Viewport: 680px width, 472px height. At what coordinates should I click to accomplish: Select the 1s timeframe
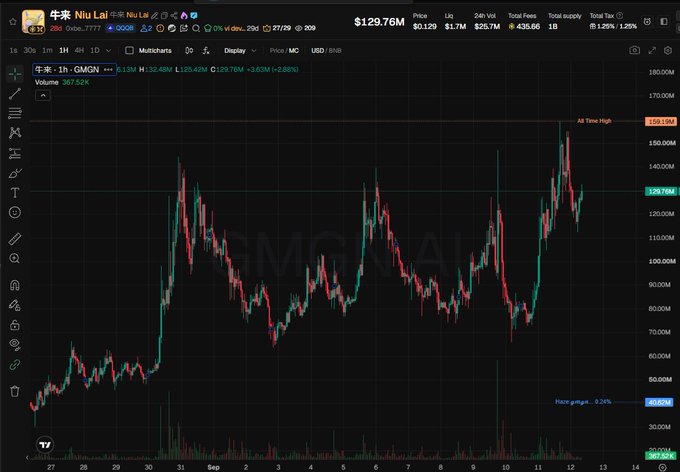13,50
